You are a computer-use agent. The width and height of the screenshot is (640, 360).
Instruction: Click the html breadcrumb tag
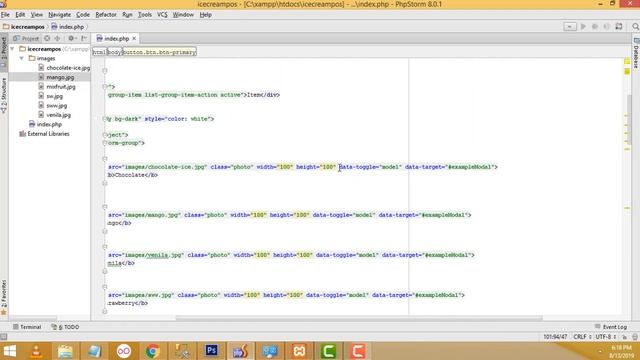tap(99, 52)
